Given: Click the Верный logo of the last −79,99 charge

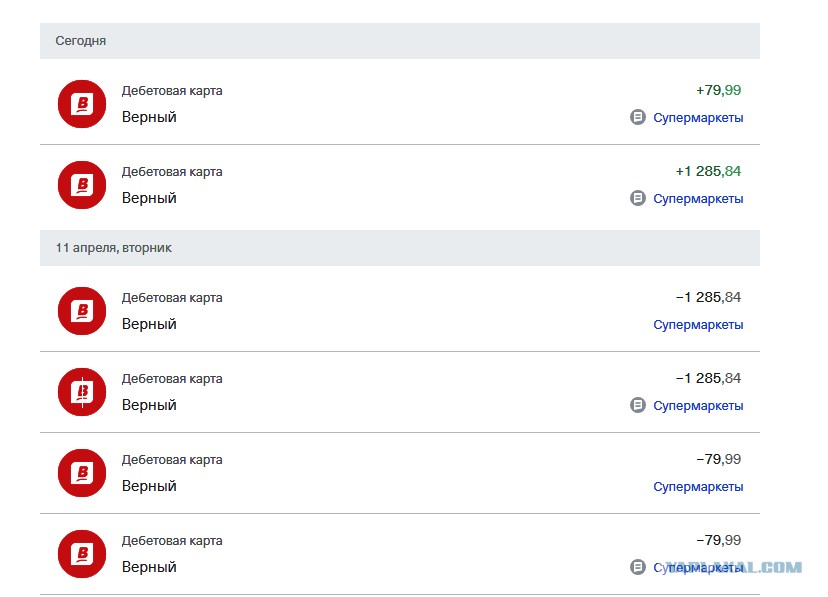Looking at the screenshot, I should coord(82,554).
